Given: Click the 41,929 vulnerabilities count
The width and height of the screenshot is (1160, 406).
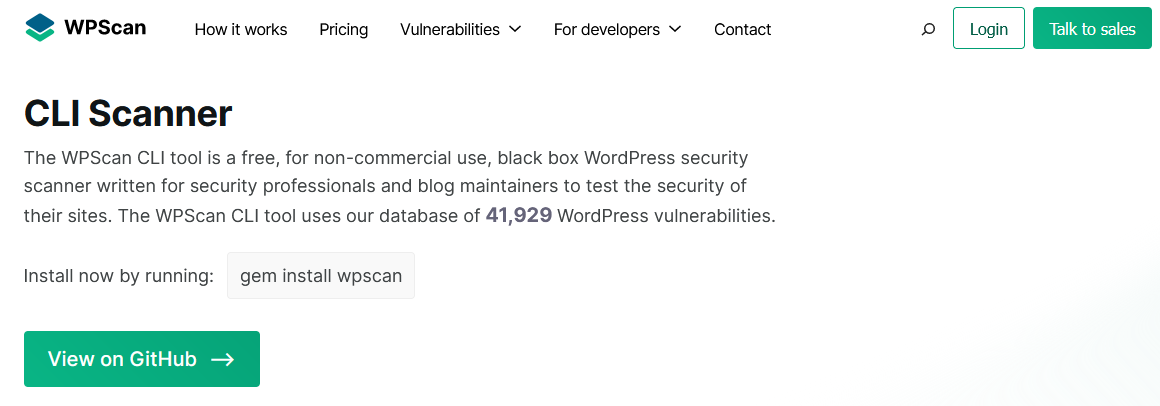Looking at the screenshot, I should pyautogui.click(x=519, y=216).
